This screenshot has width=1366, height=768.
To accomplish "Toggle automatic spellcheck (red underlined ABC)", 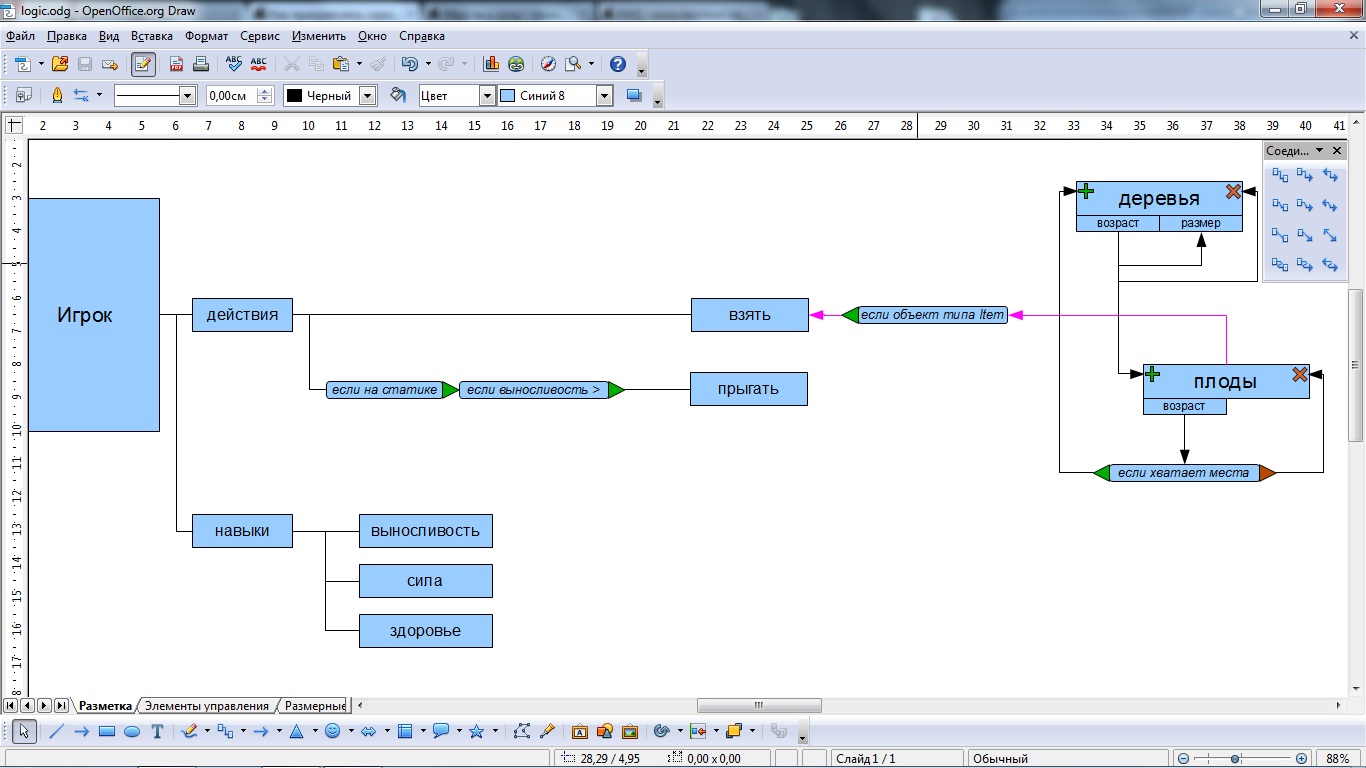I will [x=259, y=64].
